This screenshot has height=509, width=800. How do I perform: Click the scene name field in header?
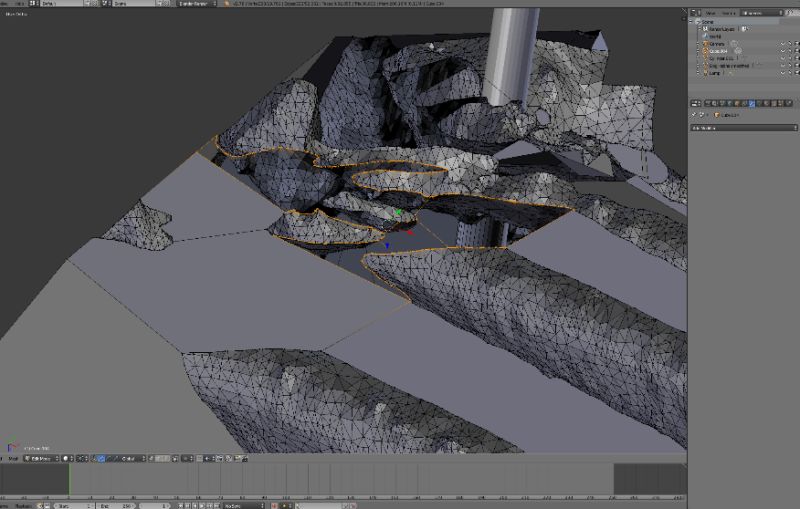(133, 3)
